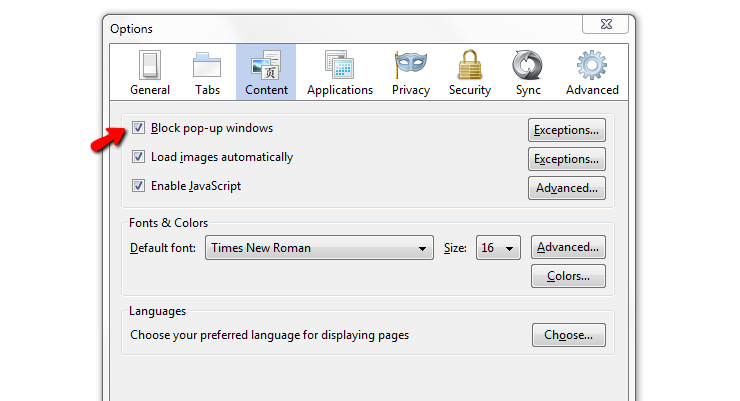This screenshot has width=740, height=401.
Task: Open Advanced JavaScript settings button
Action: click(567, 188)
